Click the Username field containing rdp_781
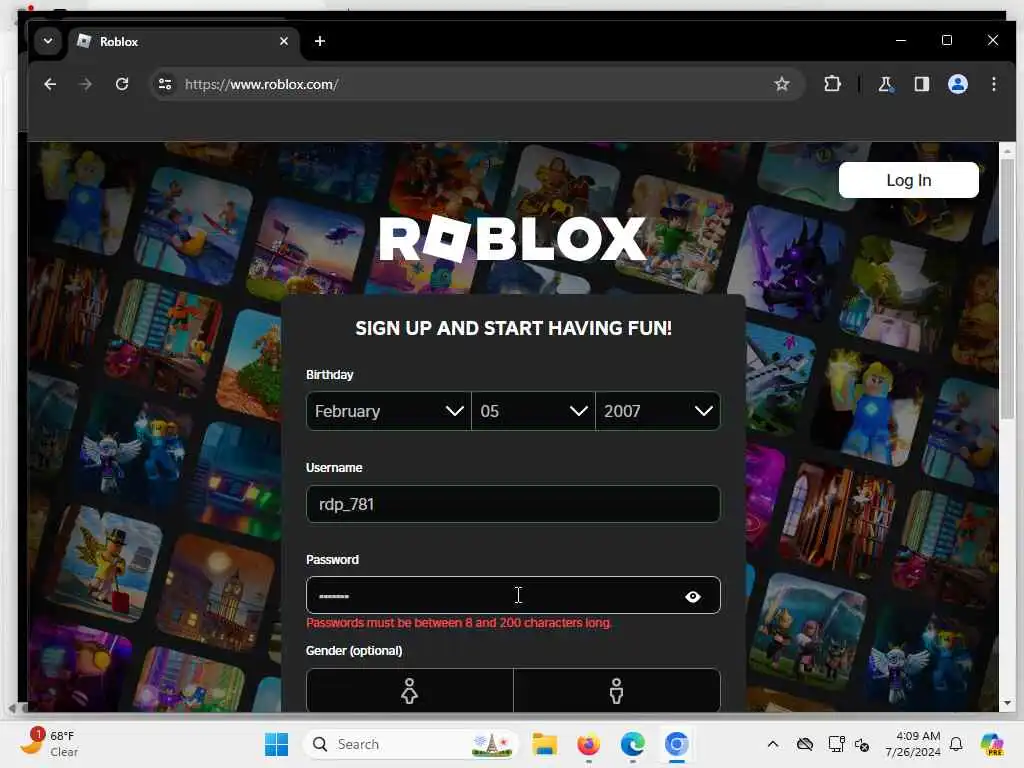Image resolution: width=1024 pixels, height=768 pixels. pos(513,504)
